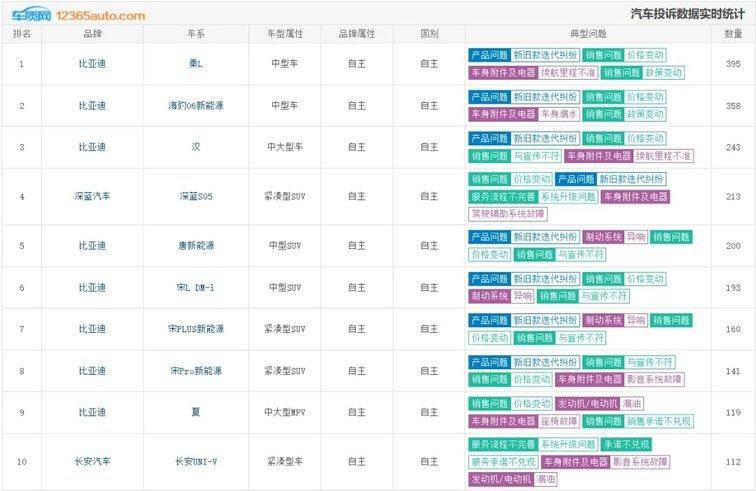756x491 pixels.
Task: Click the 车型属性 column header
Action: pyautogui.click(x=285, y=34)
